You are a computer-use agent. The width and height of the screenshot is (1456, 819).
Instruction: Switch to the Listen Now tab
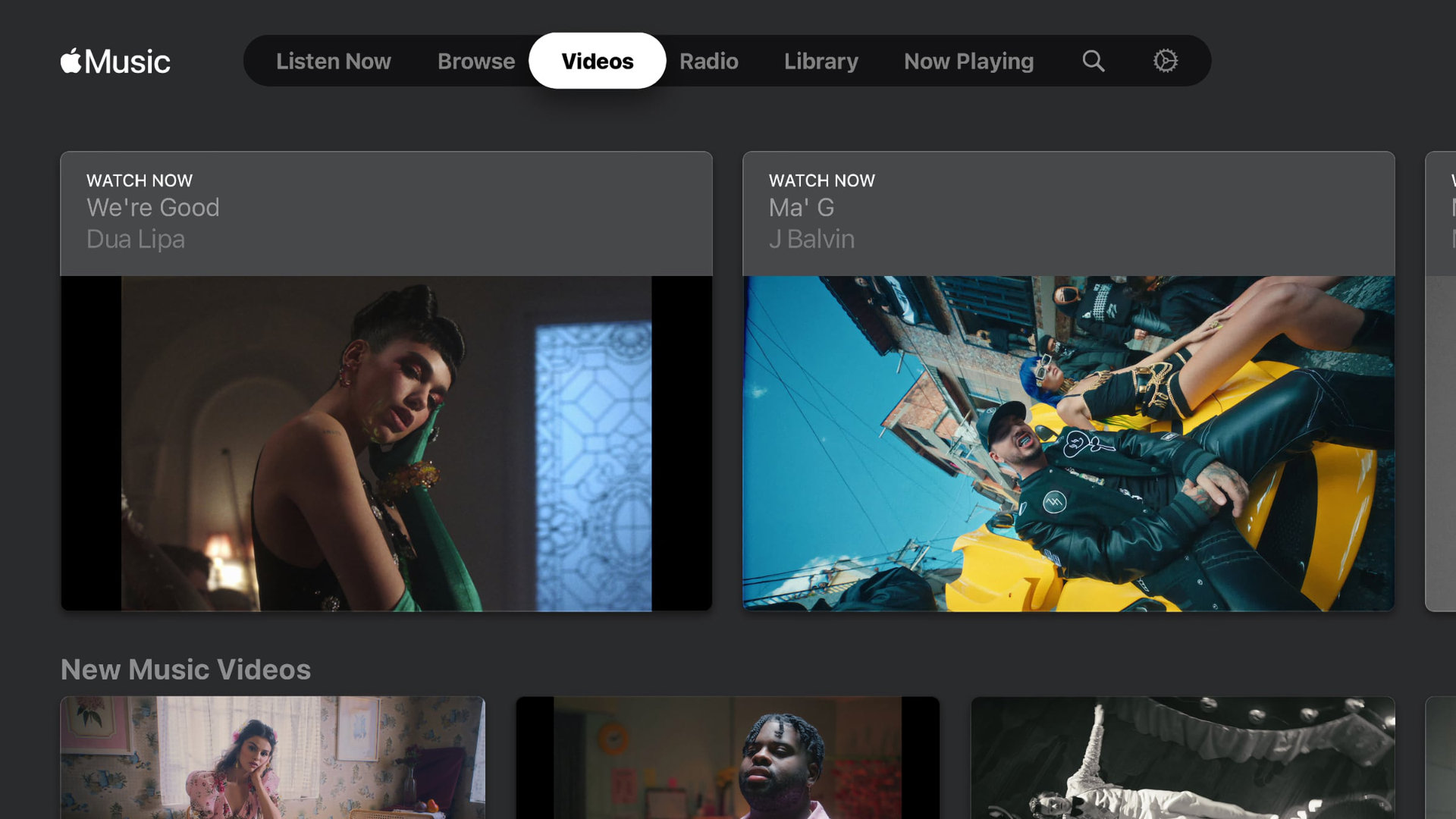pos(333,61)
